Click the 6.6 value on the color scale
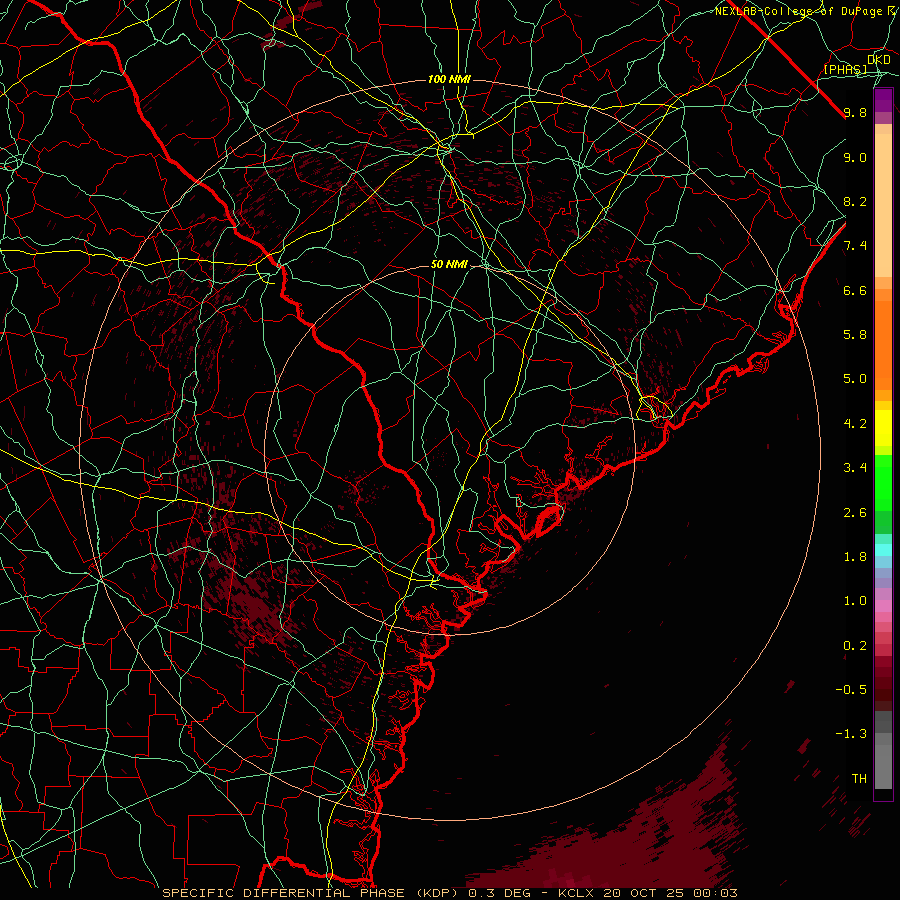900x900 pixels. pyautogui.click(x=855, y=290)
